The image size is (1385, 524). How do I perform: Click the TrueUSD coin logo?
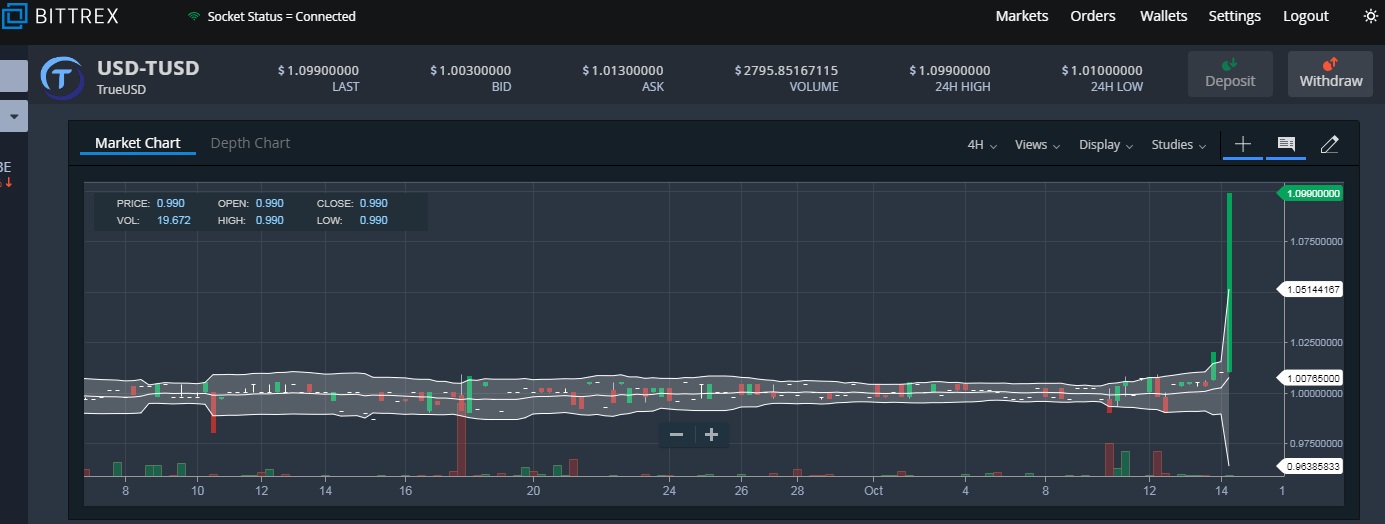(61, 77)
